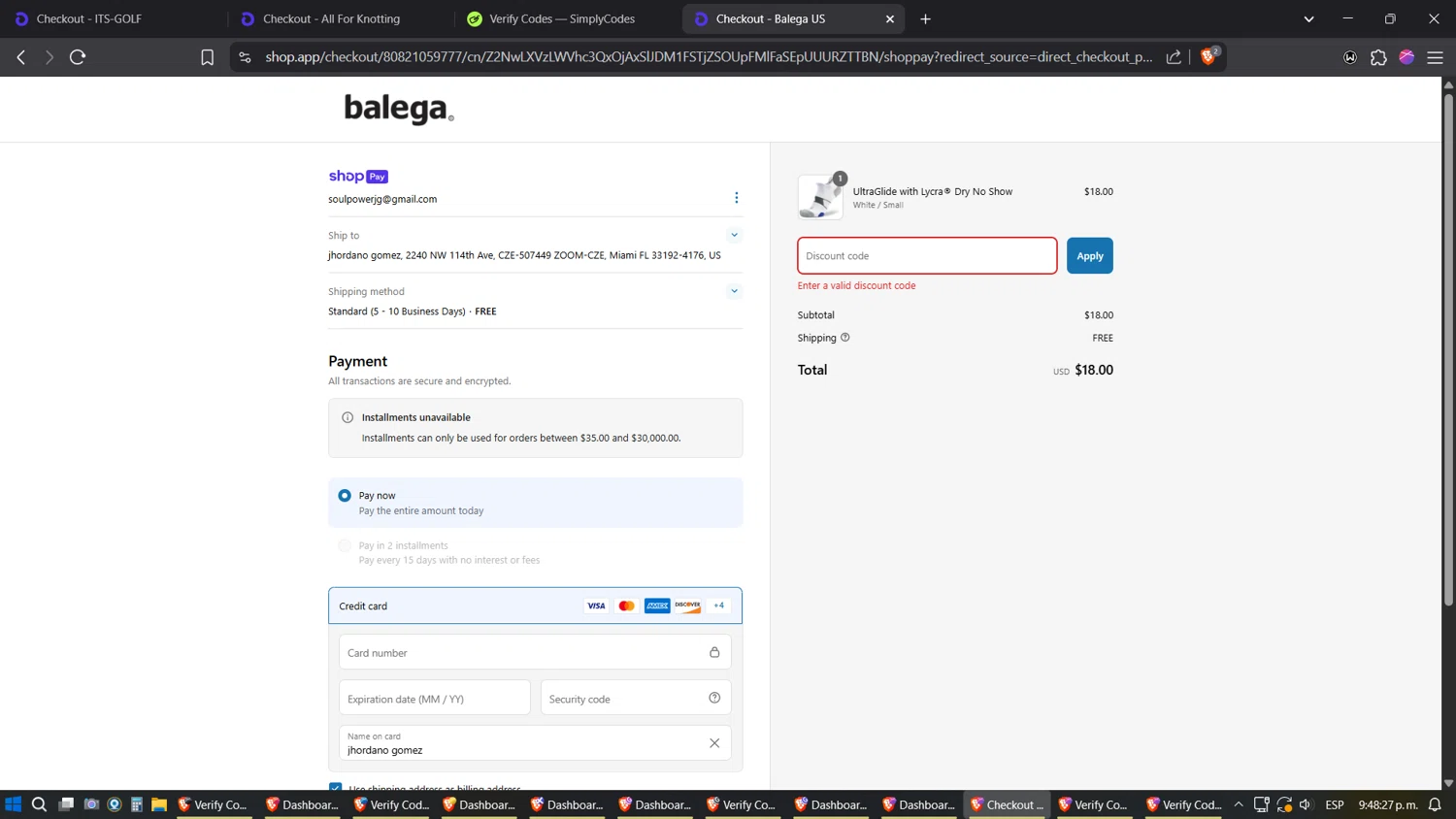Click the share page icon in address bar
1456x819 pixels.
(1174, 57)
